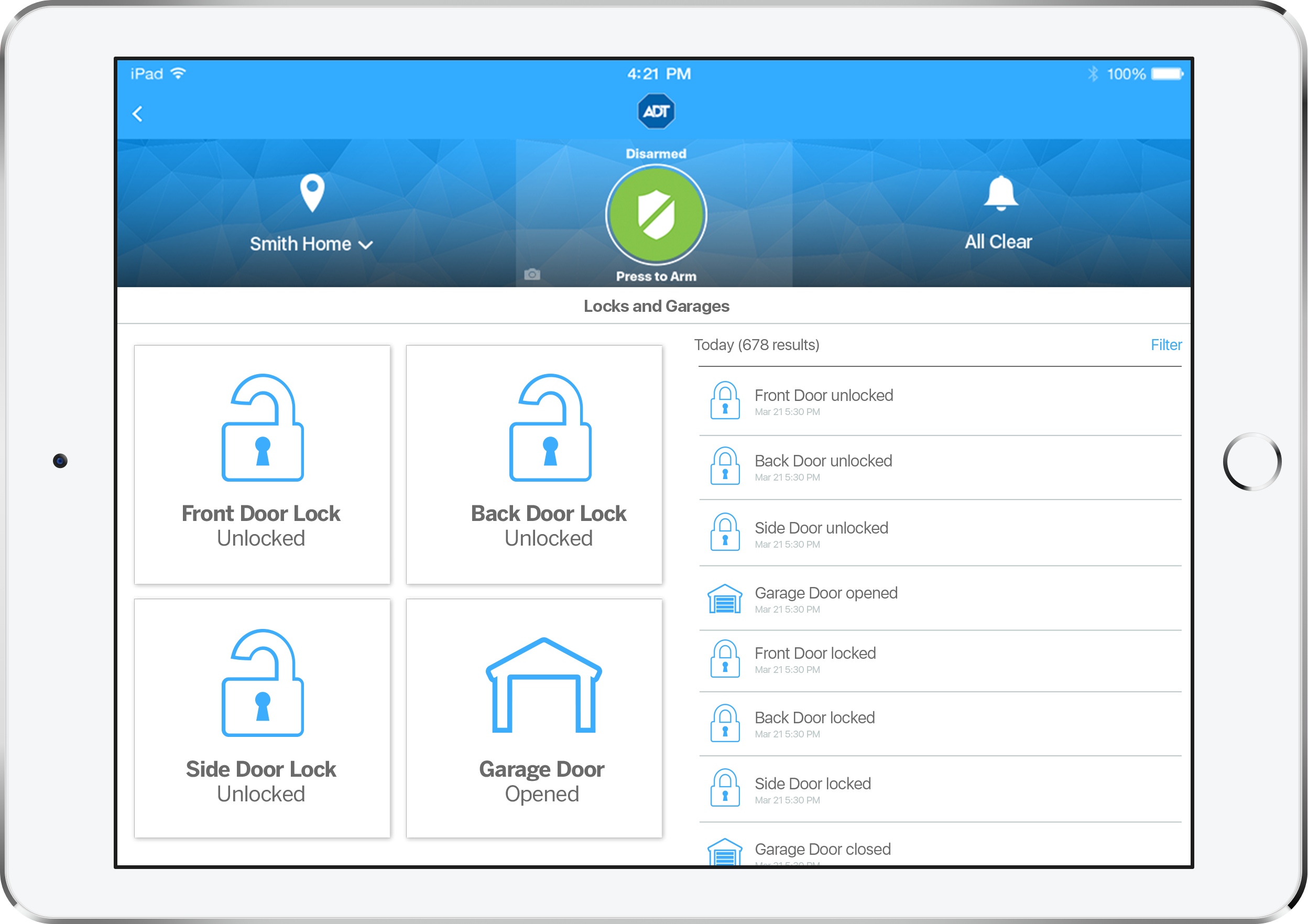Tap the iPad home button

click(1251, 462)
